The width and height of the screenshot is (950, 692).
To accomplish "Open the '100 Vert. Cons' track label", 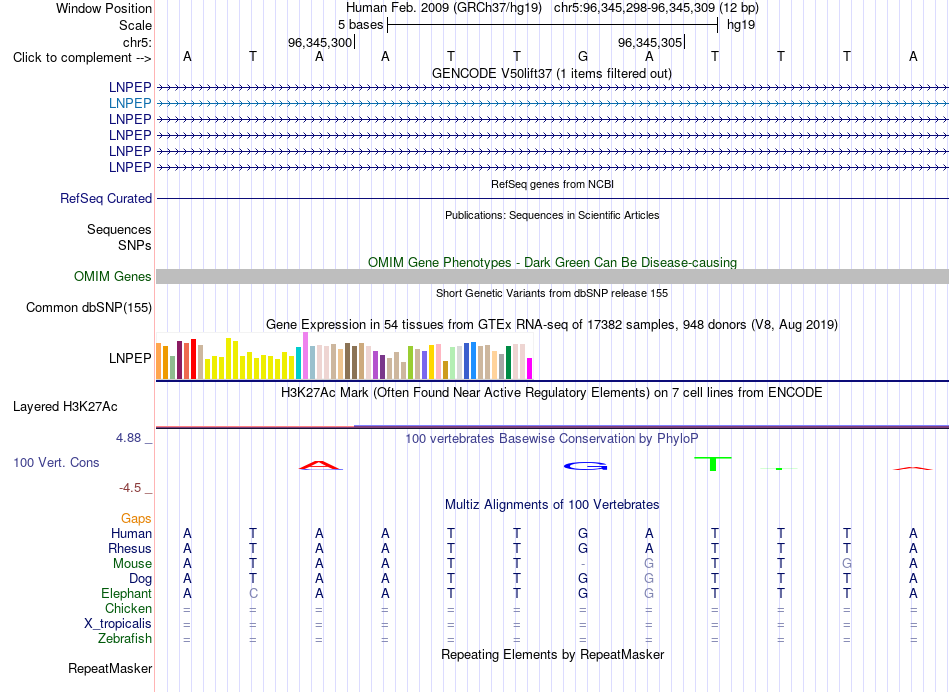I will pos(56,462).
